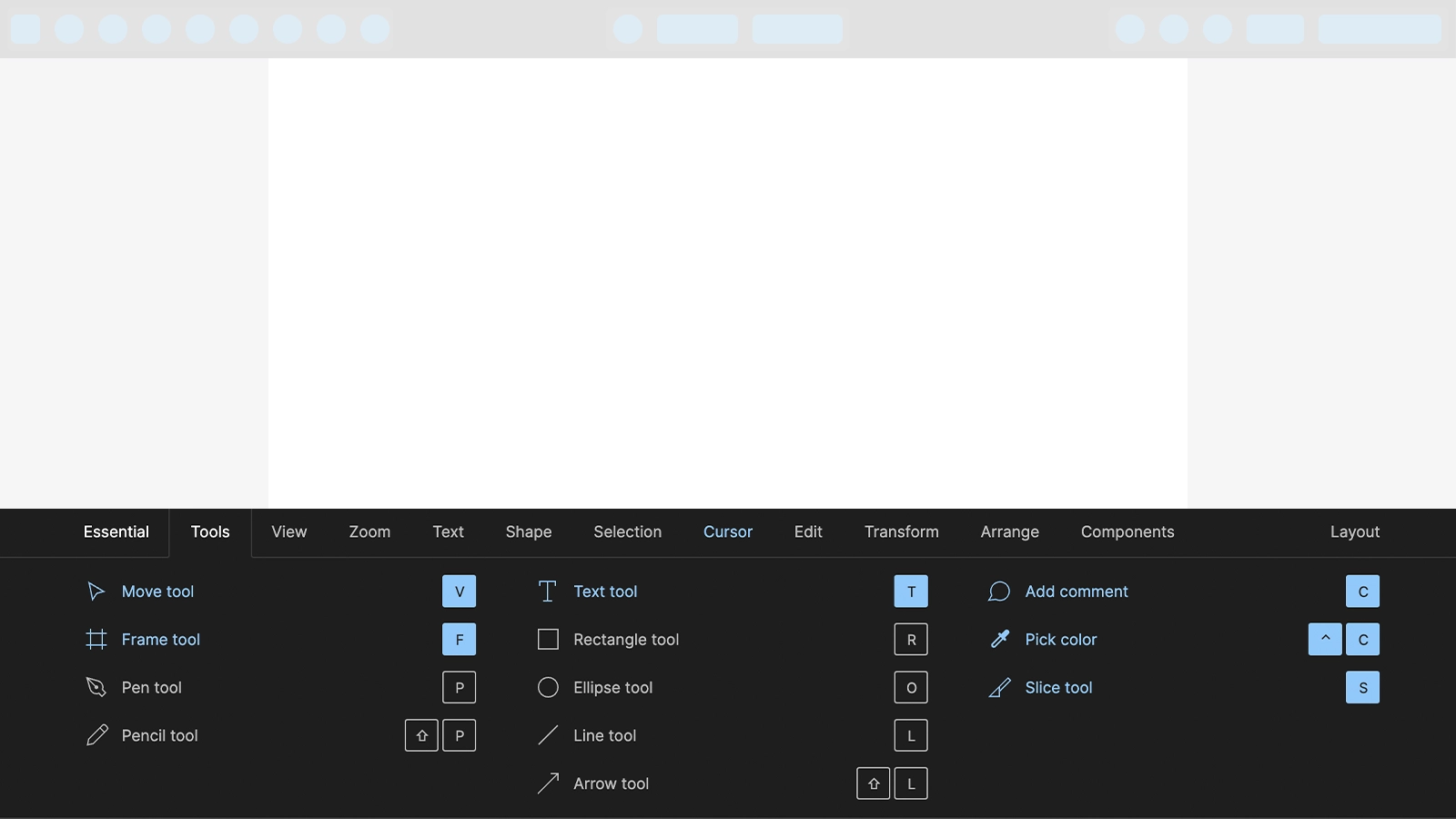The width and height of the screenshot is (1456, 819).
Task: Select the Ellipse tool
Action: coord(612,688)
